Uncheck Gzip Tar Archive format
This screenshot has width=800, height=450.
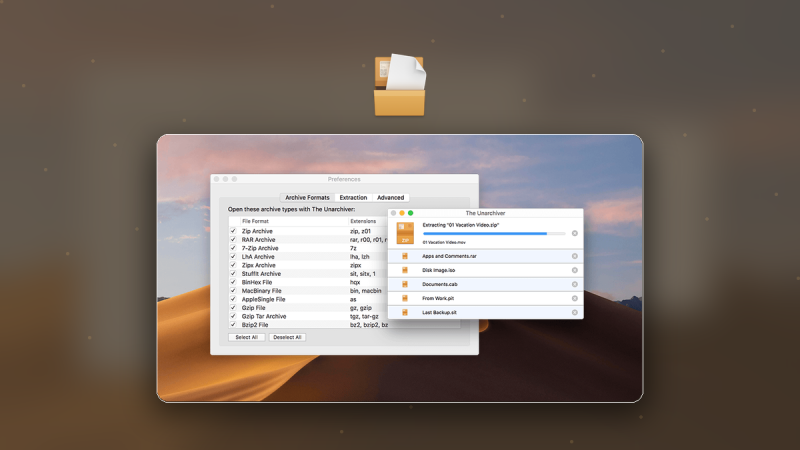[233, 316]
